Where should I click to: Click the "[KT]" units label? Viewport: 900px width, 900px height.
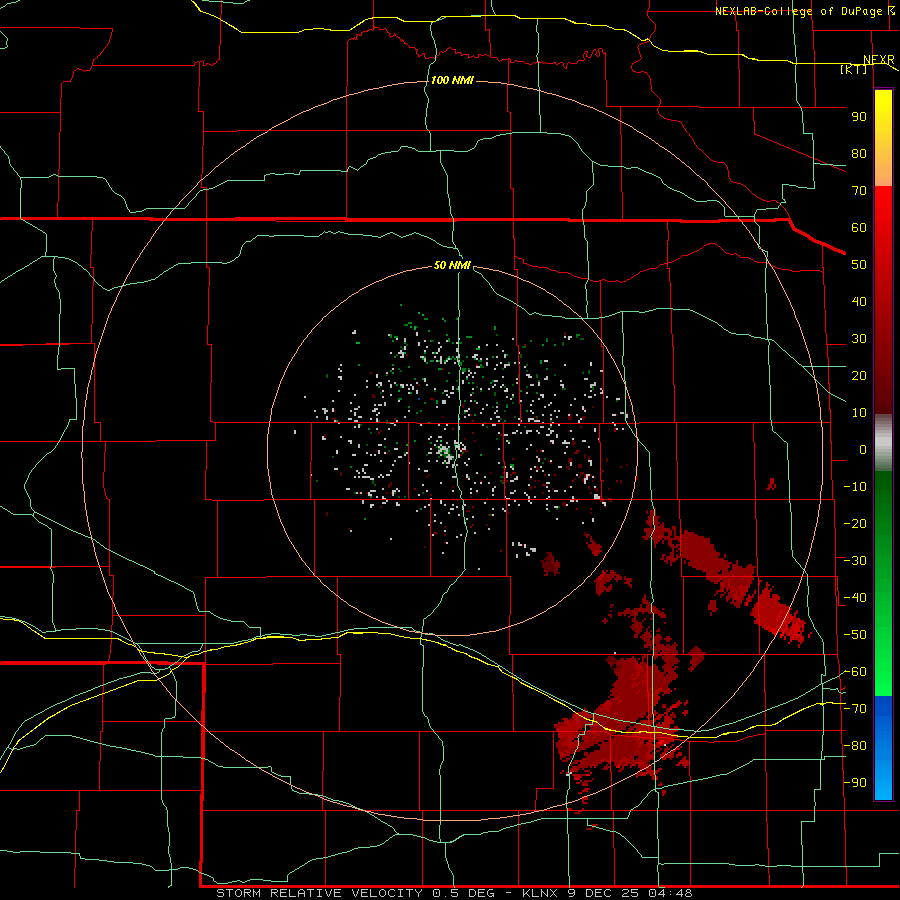[x=853, y=69]
